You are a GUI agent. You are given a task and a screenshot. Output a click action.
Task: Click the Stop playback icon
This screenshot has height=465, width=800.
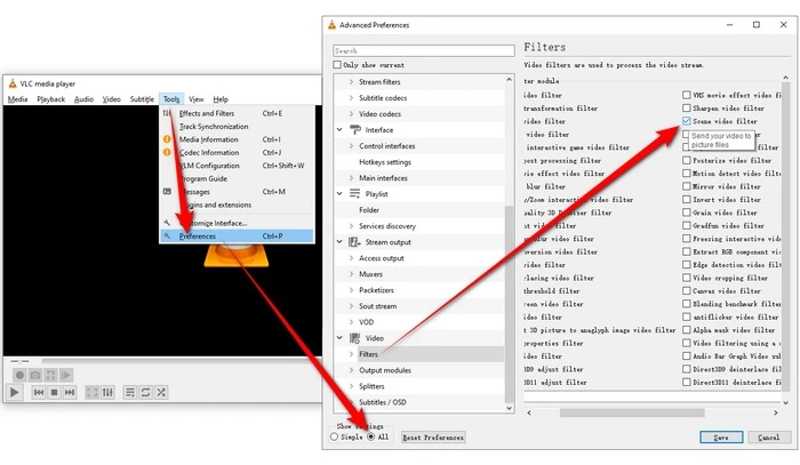54,392
